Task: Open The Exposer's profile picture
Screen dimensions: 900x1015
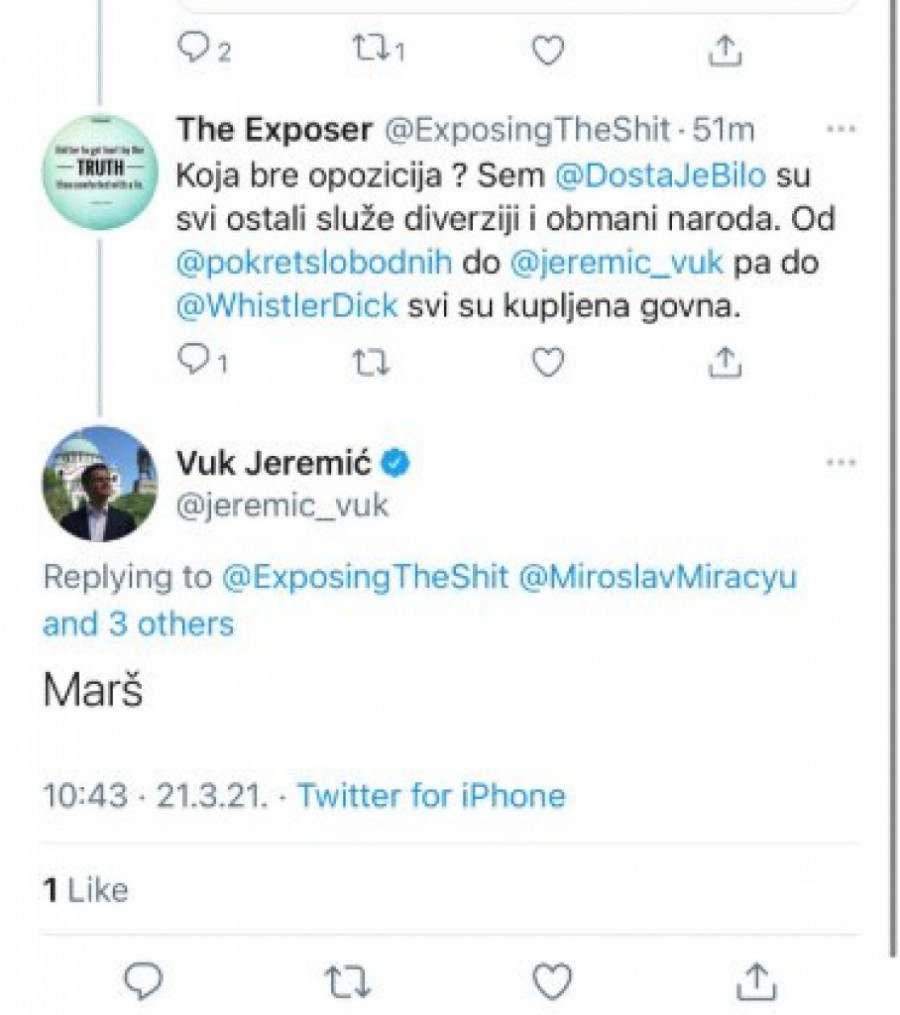Action: (x=100, y=172)
